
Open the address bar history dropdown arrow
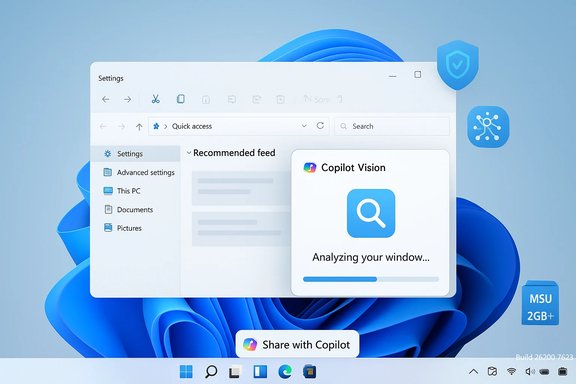click(304, 126)
